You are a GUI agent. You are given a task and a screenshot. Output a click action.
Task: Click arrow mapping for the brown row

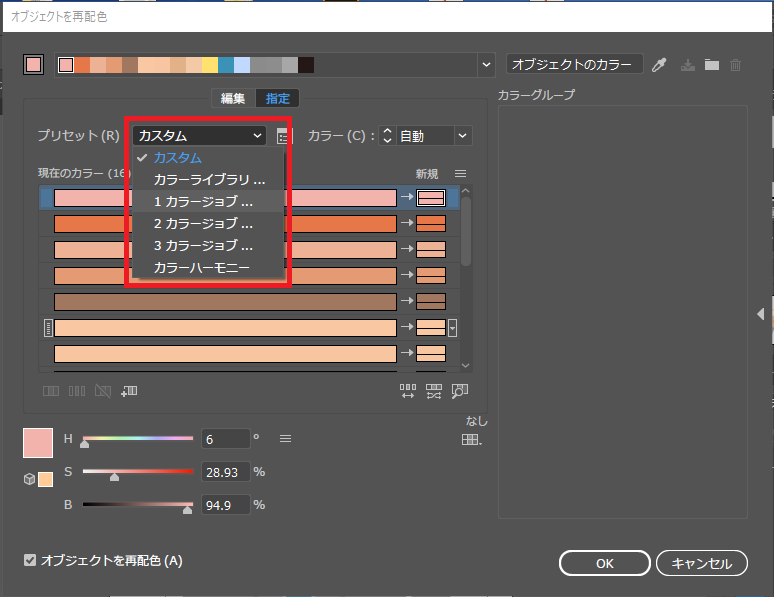tap(407, 301)
